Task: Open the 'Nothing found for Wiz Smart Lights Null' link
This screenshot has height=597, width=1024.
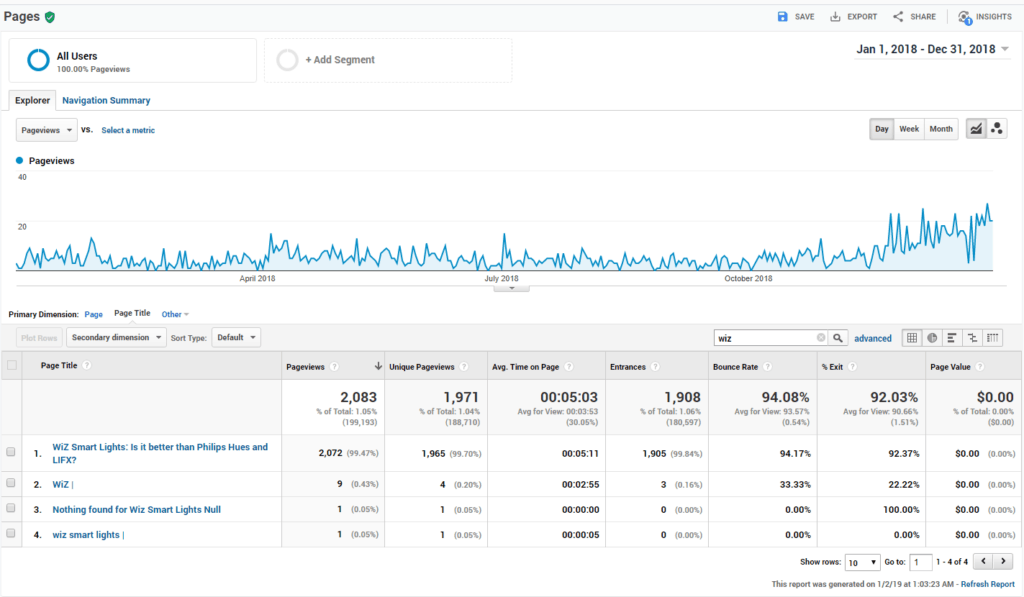Action: point(136,509)
